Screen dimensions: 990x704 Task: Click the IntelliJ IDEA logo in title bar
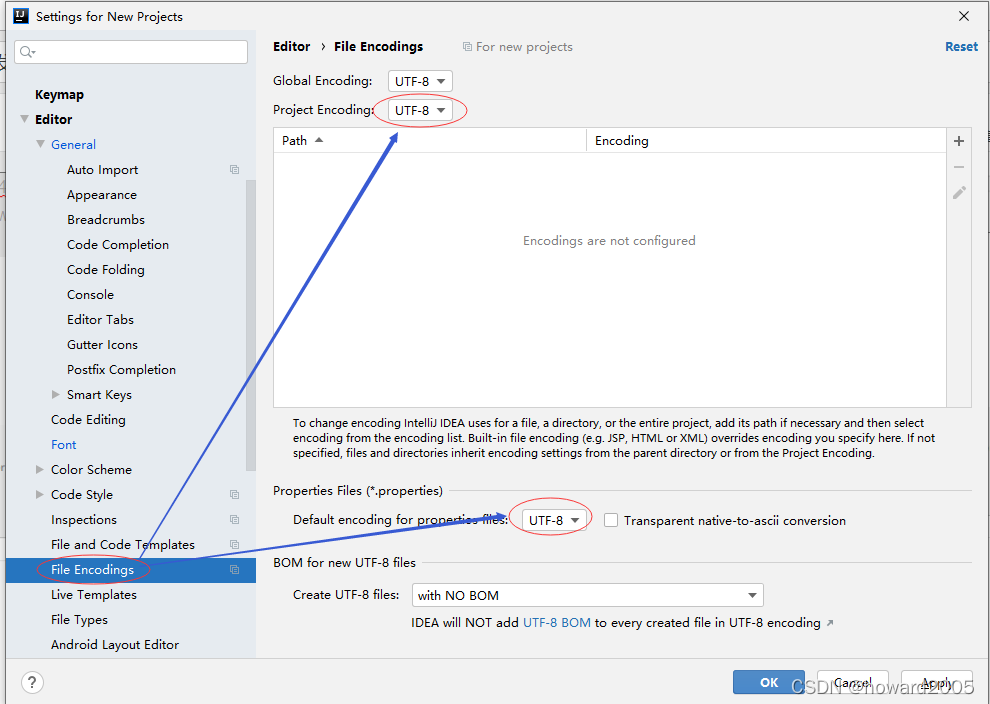pos(21,16)
